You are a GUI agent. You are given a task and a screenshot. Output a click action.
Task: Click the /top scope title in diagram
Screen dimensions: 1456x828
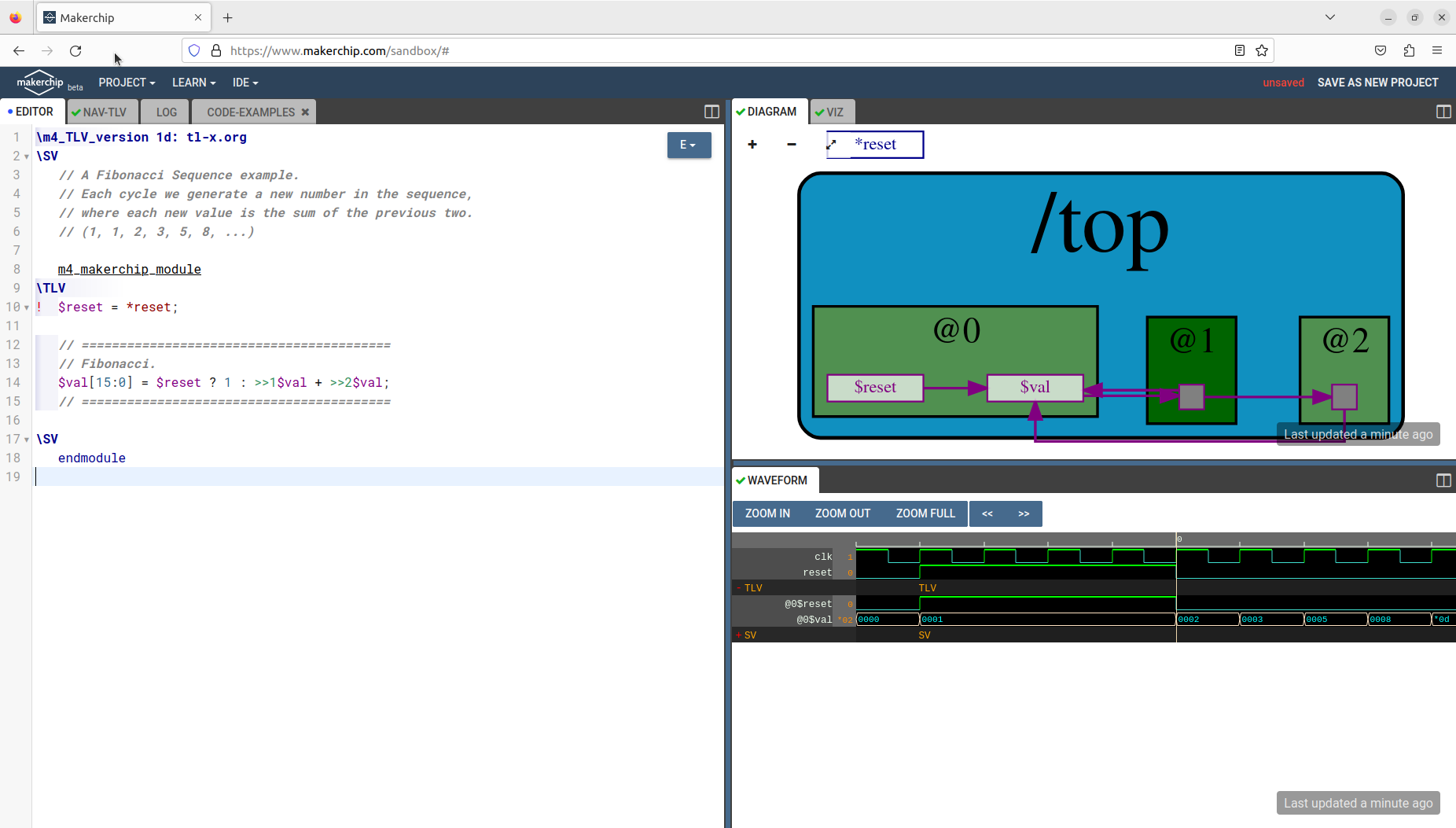click(1100, 230)
